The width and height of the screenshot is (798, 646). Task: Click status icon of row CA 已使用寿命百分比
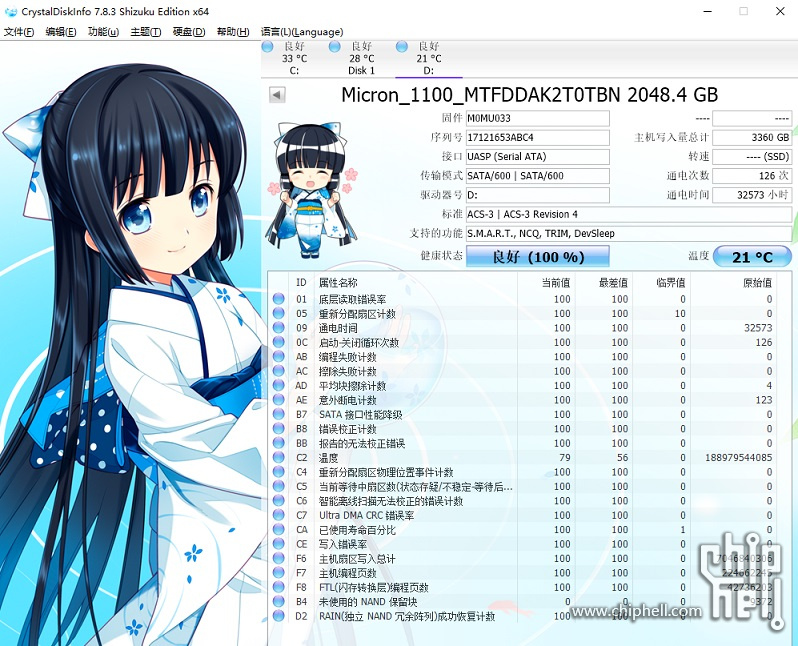pos(278,529)
